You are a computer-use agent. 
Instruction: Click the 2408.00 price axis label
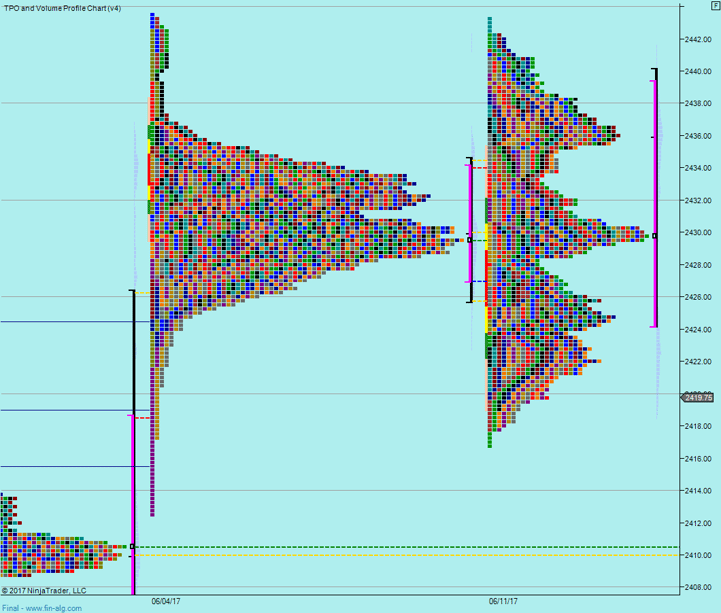click(697, 587)
